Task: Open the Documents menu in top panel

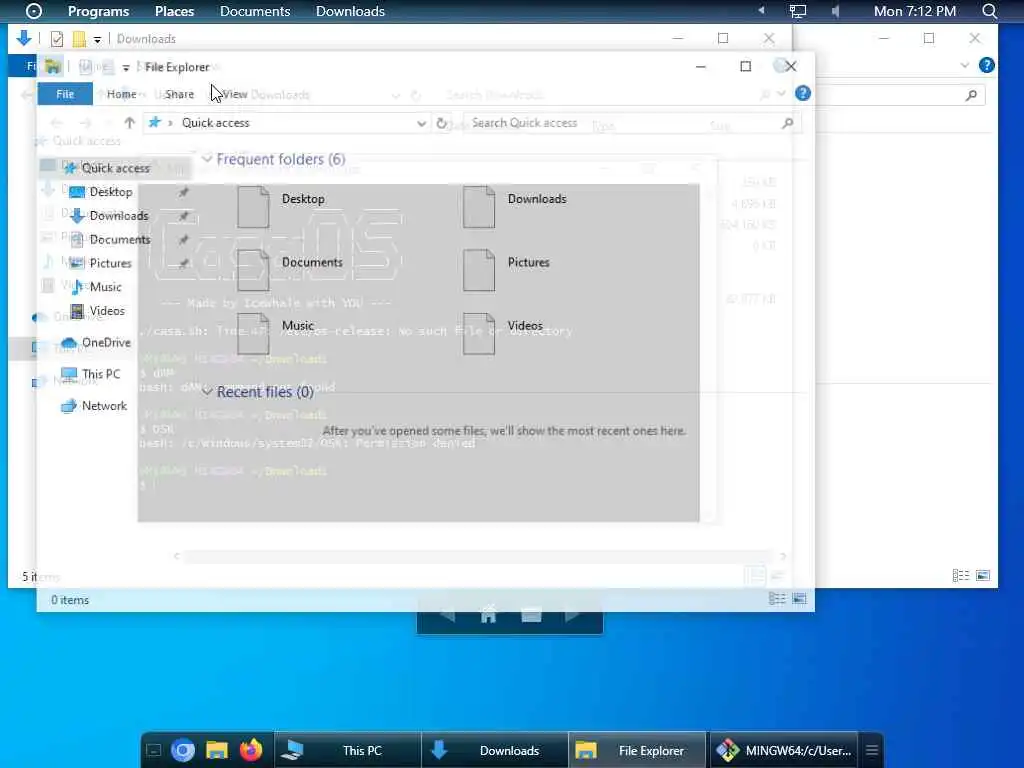Action: click(255, 11)
